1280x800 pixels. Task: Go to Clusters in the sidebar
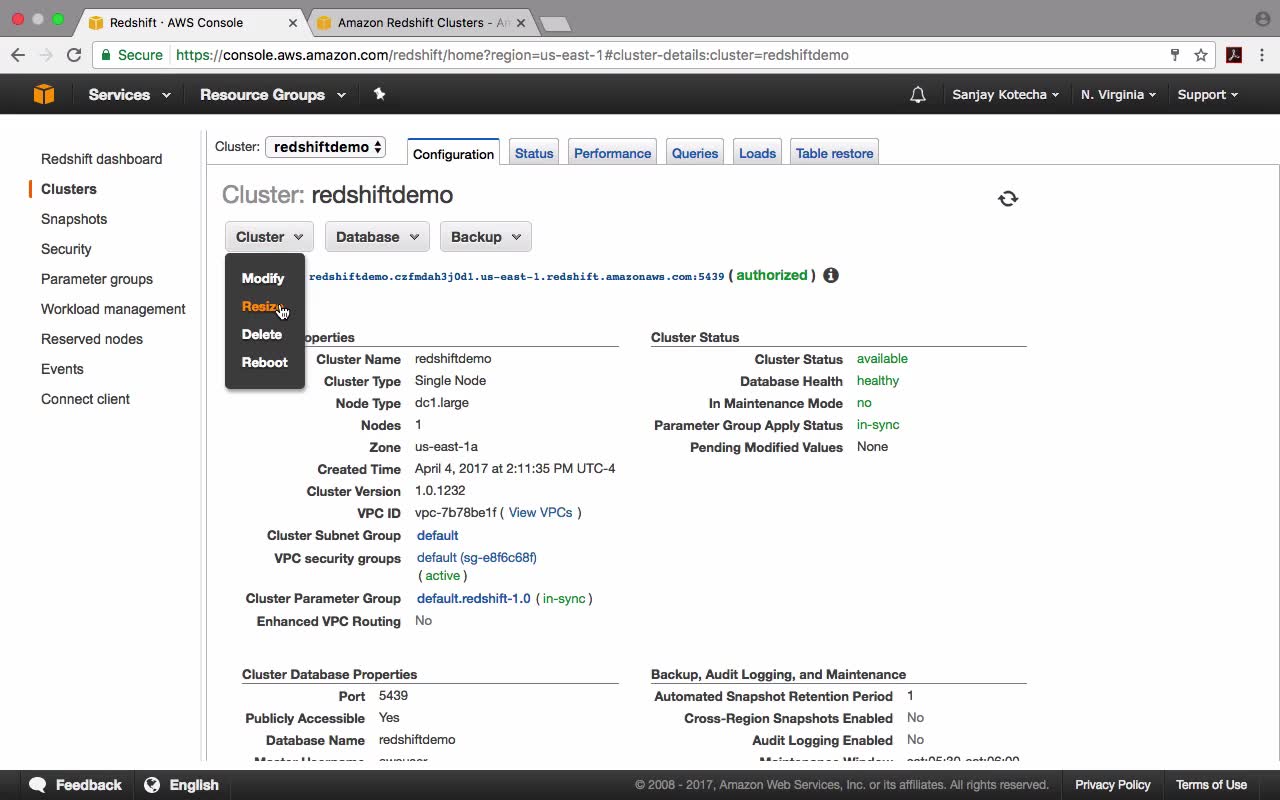point(69,189)
